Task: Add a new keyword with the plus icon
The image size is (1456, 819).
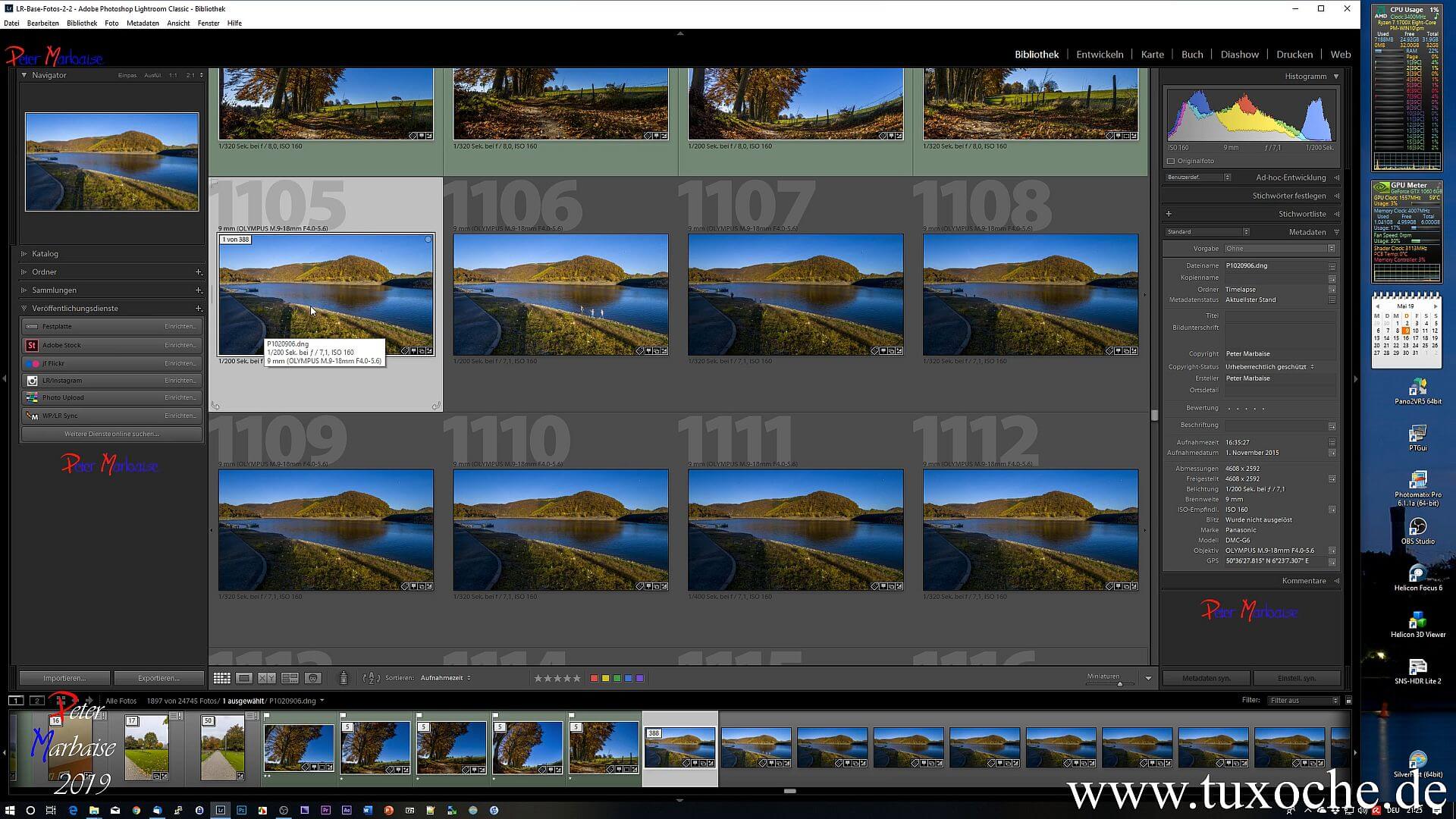Action: click(1169, 214)
